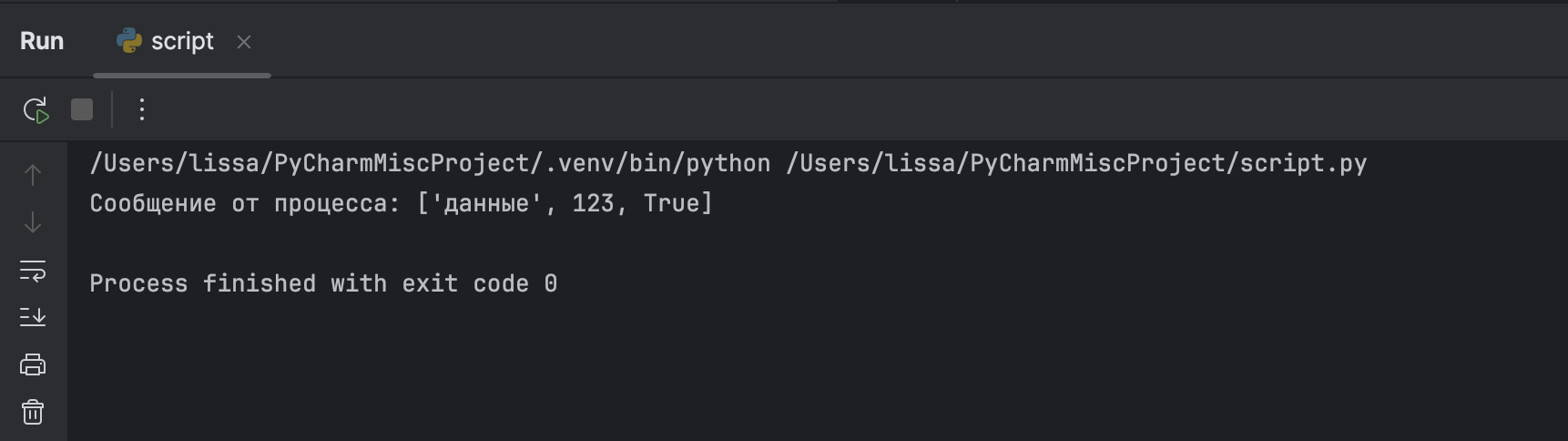This screenshot has width=1568, height=441.
Task: Click the 'Сообщение от процесса' output line
Action: pos(244,203)
